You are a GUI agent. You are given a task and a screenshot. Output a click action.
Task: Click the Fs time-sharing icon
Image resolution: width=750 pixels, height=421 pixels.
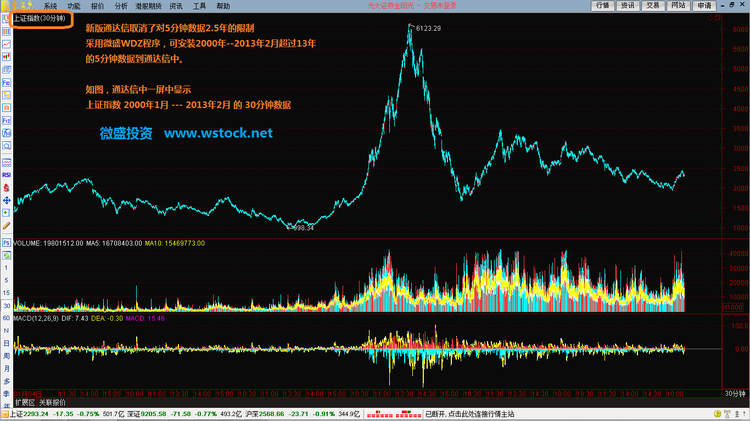(x=6, y=243)
